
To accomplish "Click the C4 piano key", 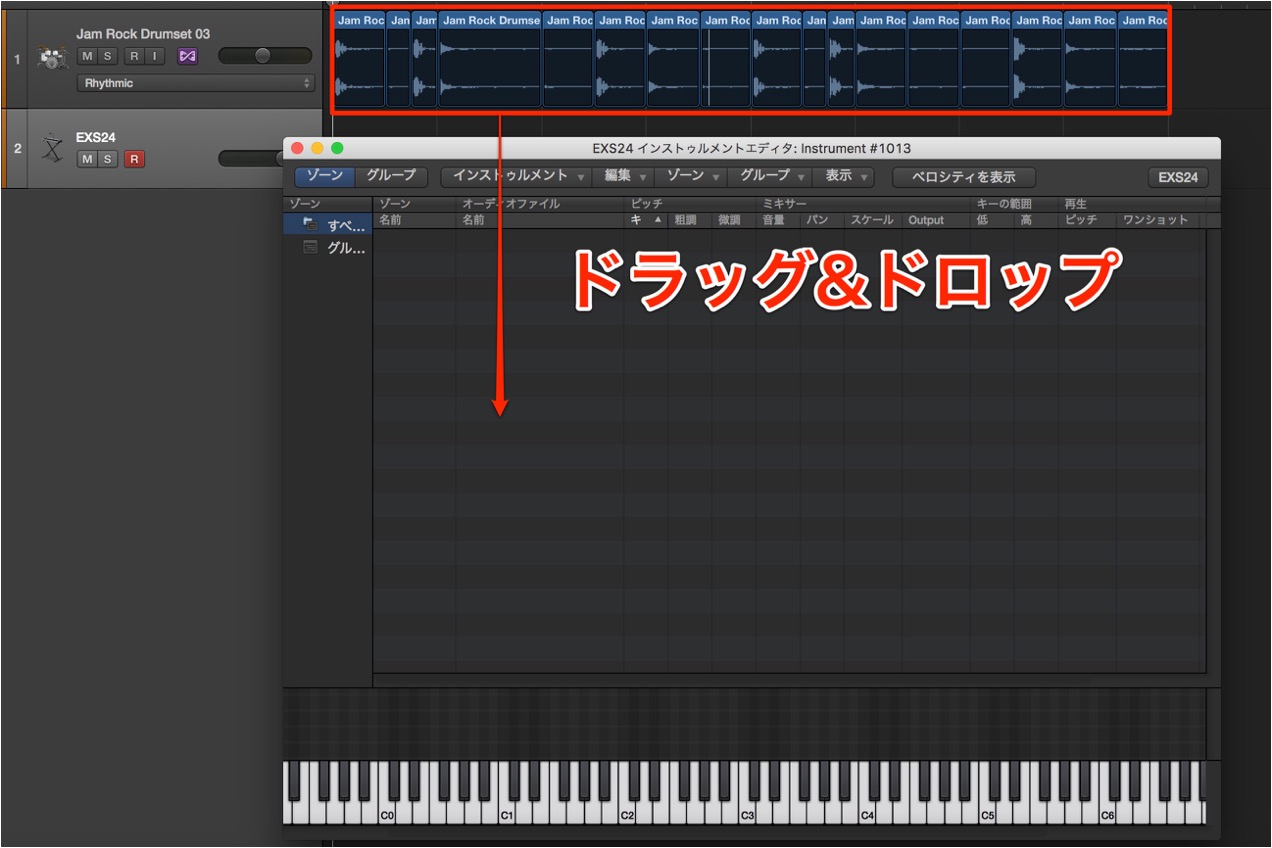I will 867,794.
